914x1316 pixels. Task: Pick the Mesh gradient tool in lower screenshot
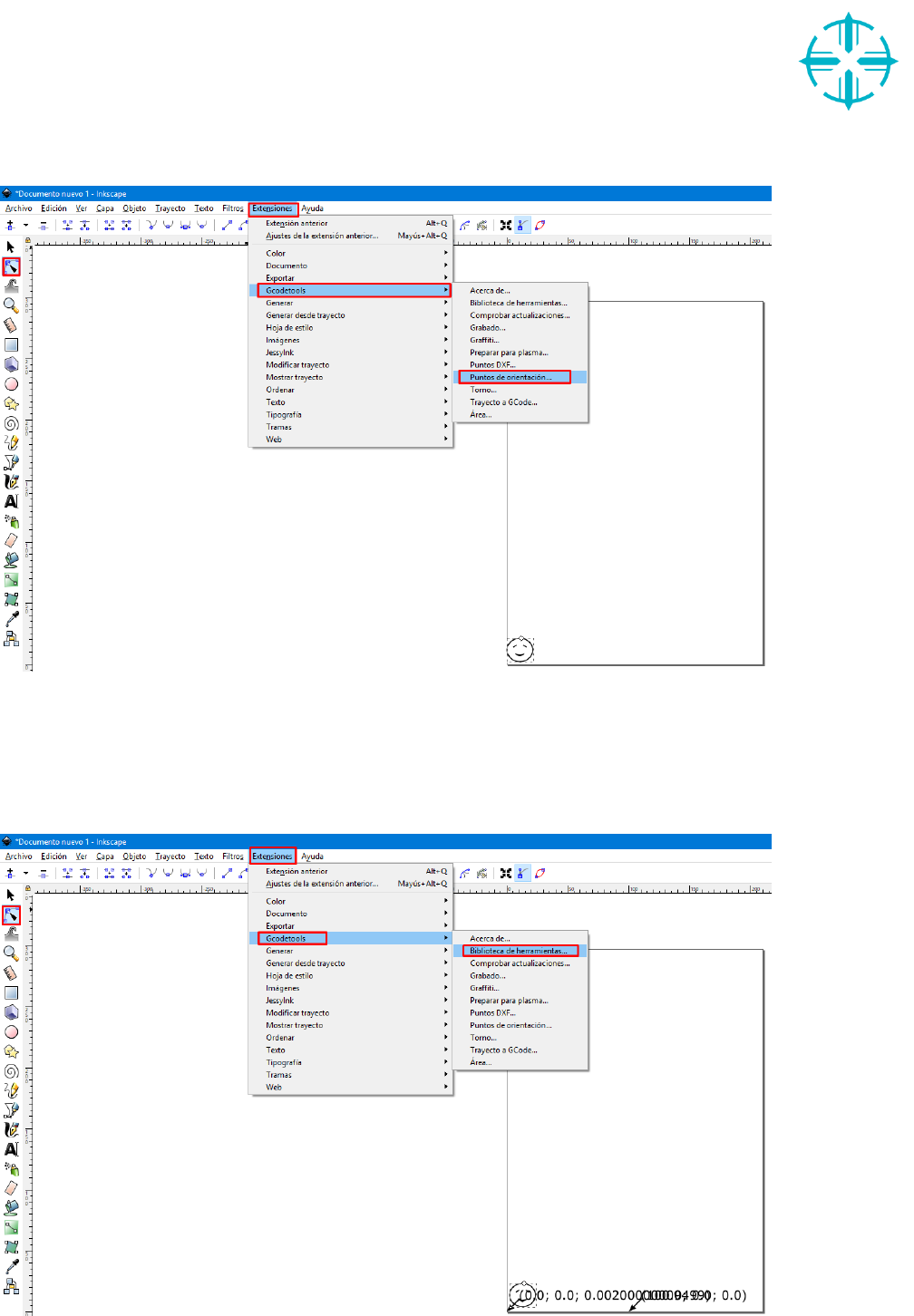coord(11,1247)
